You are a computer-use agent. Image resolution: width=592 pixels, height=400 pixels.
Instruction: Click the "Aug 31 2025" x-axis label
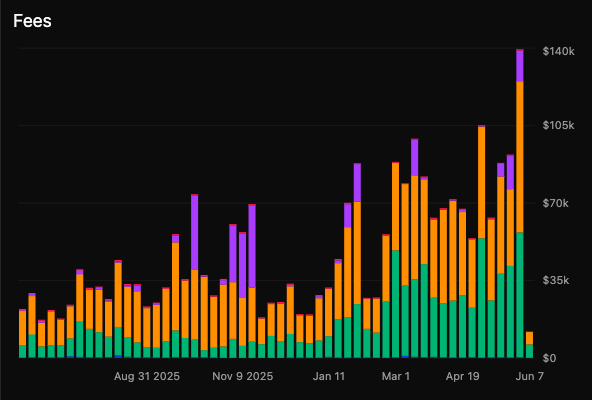click(147, 376)
